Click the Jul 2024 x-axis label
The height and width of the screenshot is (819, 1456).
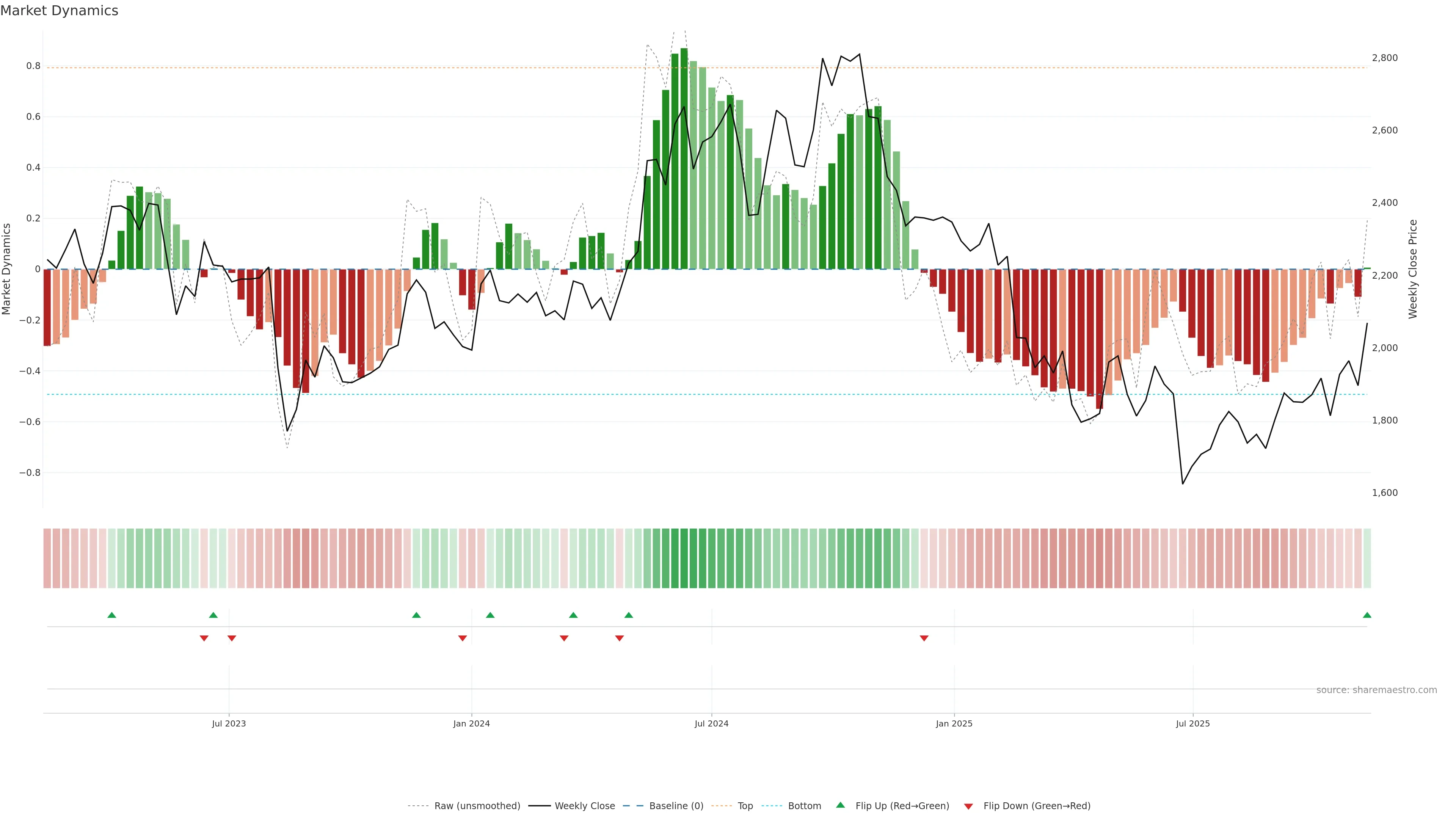[x=711, y=723]
